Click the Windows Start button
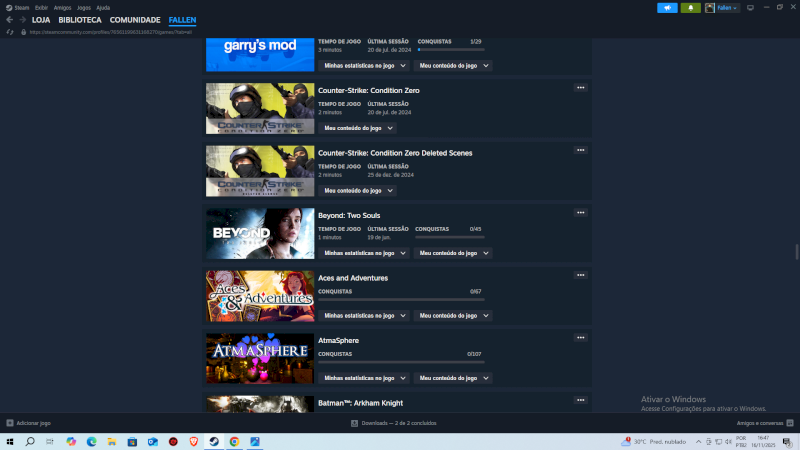Screen dimensions: 800x450 click(9, 441)
